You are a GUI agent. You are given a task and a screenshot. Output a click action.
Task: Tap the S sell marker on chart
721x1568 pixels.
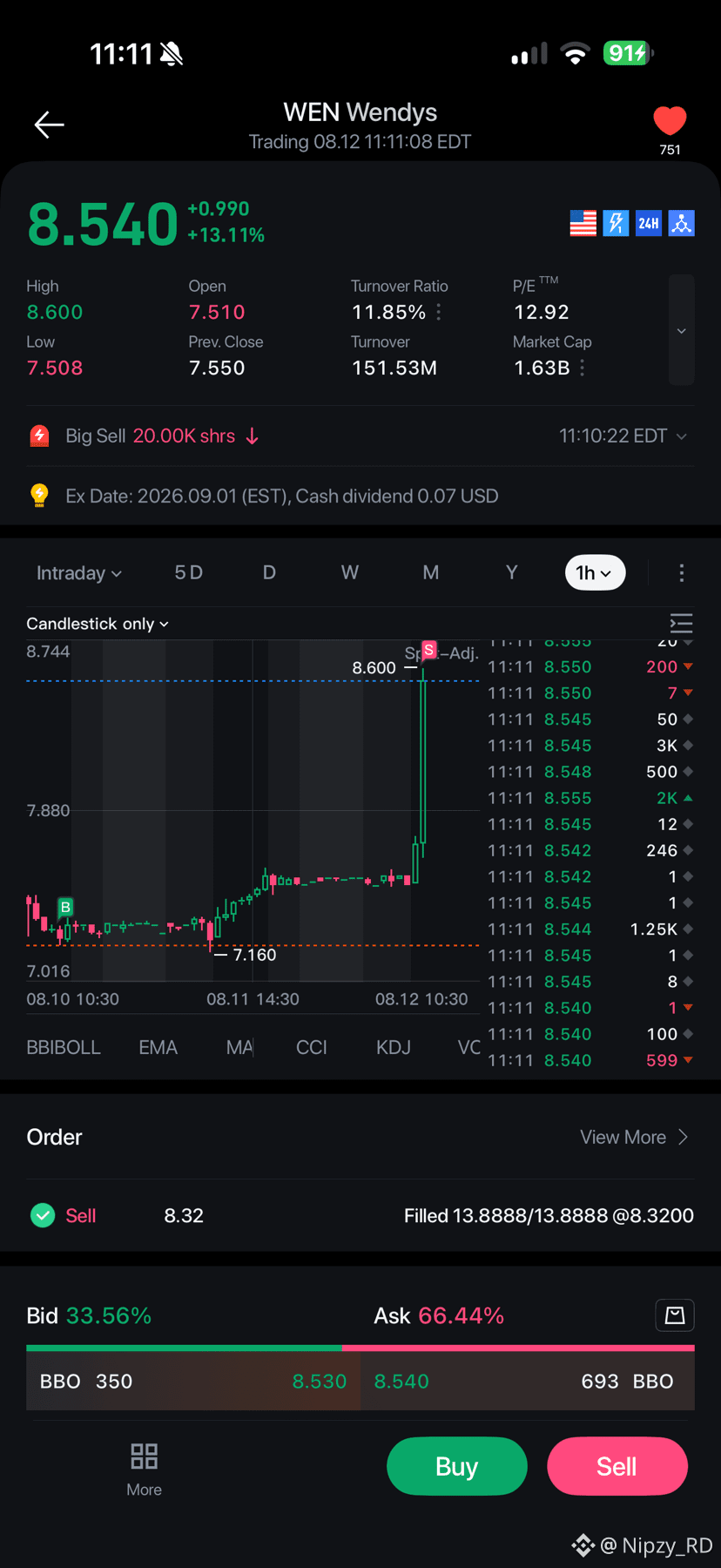tap(428, 650)
